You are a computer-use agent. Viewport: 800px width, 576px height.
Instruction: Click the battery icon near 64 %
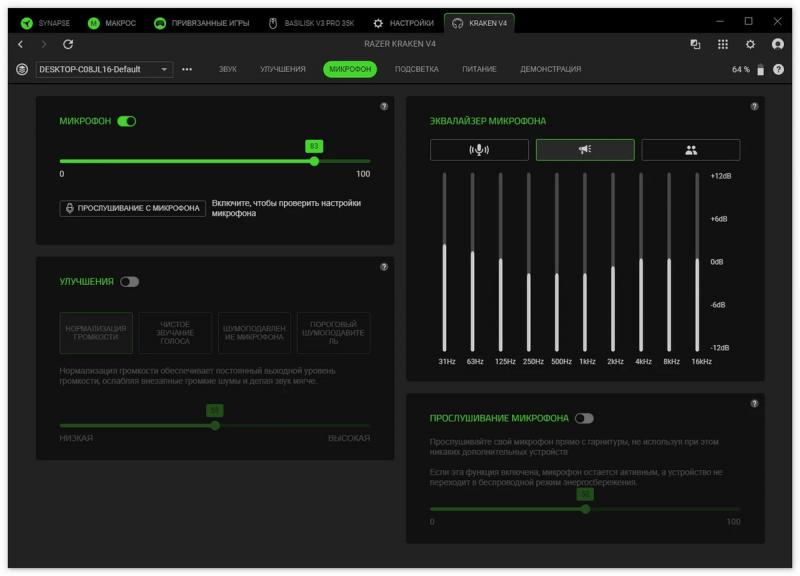(760, 70)
